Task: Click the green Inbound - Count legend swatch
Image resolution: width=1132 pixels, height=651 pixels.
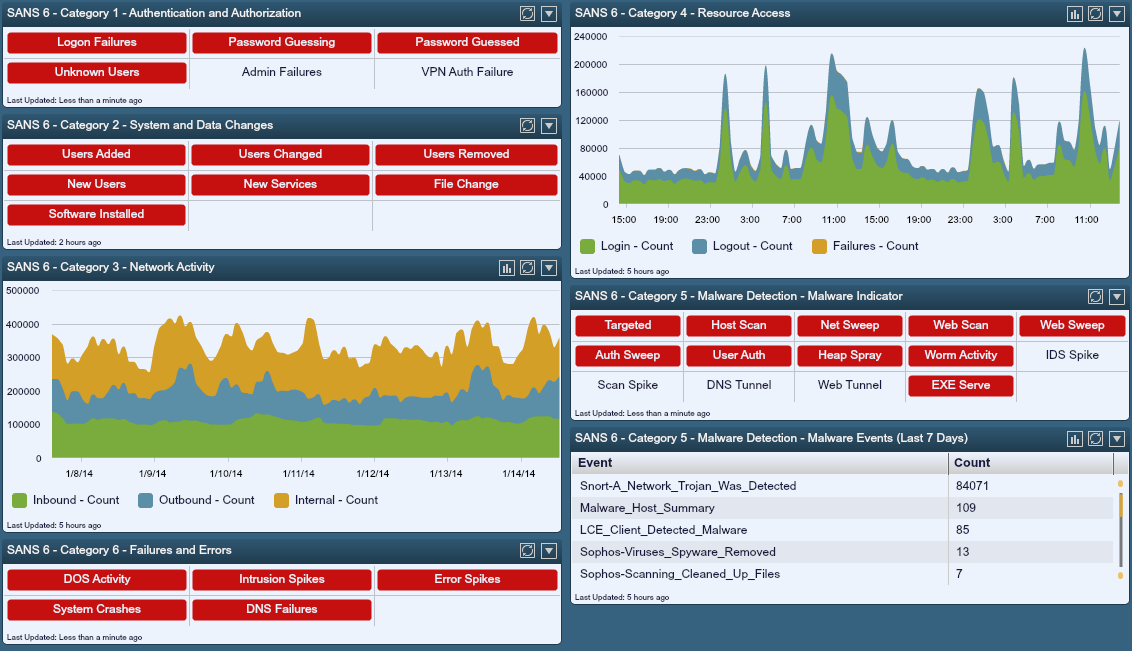Action: [x=19, y=500]
